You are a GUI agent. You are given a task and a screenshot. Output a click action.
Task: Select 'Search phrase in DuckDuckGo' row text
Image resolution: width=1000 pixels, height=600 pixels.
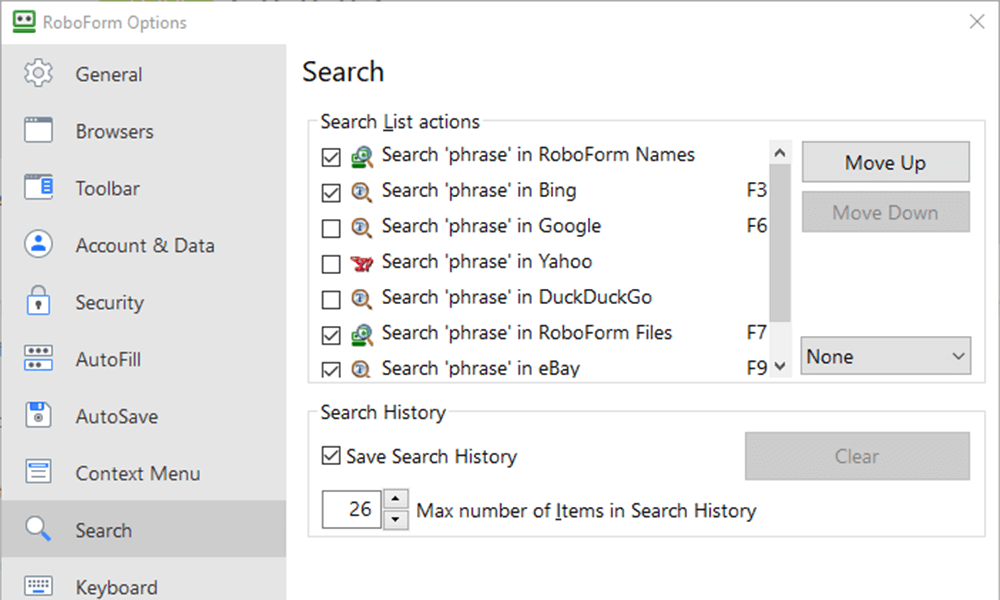pos(517,297)
